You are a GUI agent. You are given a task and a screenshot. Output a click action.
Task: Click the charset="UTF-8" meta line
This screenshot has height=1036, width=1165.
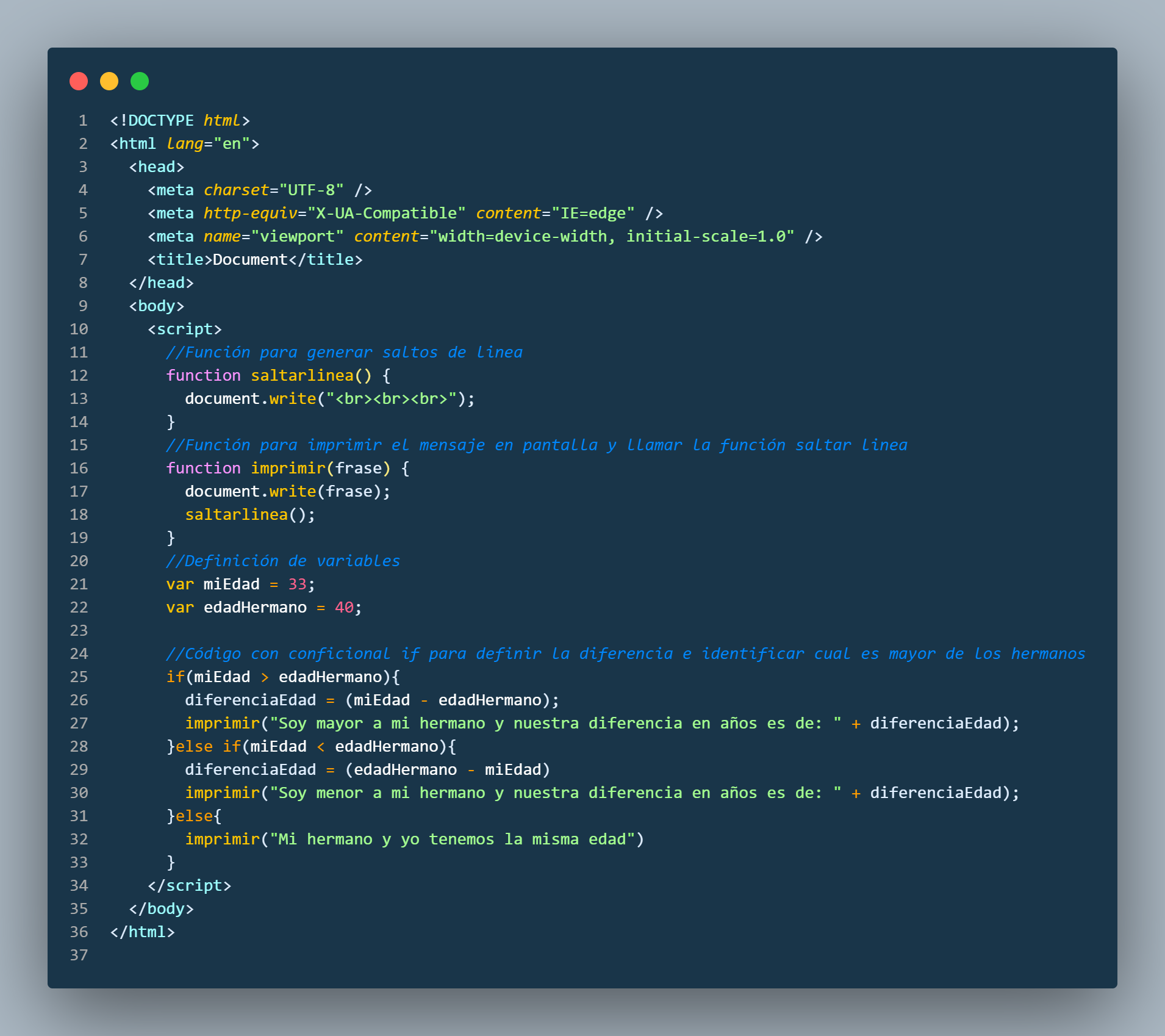[x=260, y=190]
